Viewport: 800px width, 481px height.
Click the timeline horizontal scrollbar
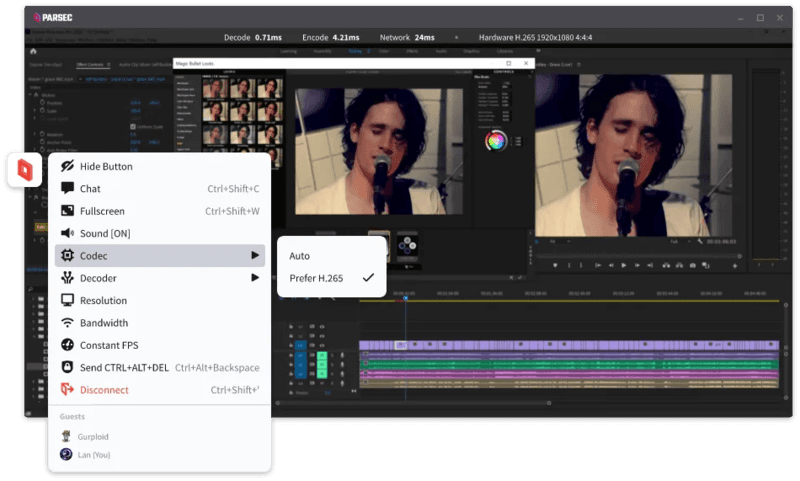413,403
